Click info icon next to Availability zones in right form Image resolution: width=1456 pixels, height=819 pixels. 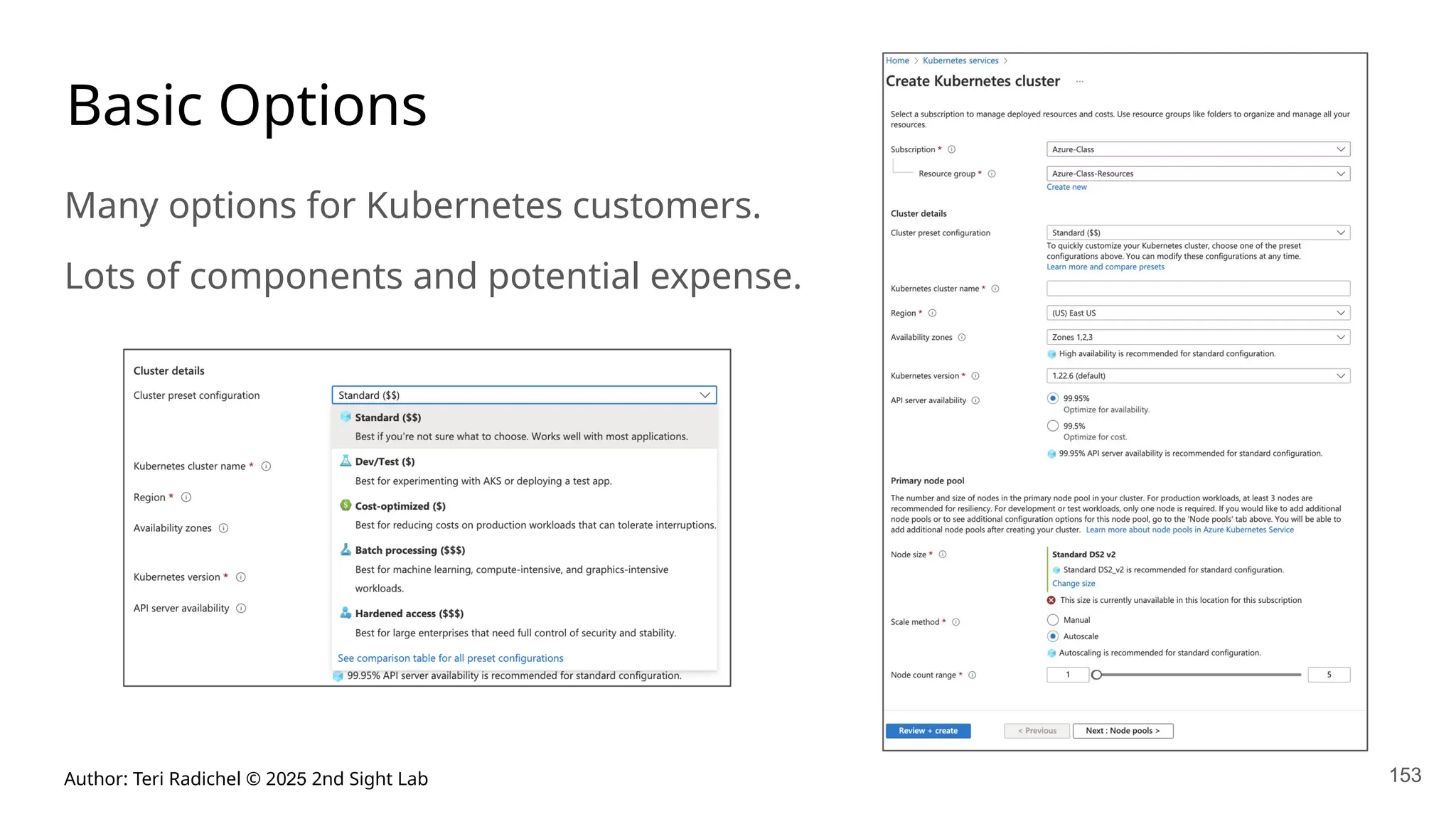tap(962, 337)
